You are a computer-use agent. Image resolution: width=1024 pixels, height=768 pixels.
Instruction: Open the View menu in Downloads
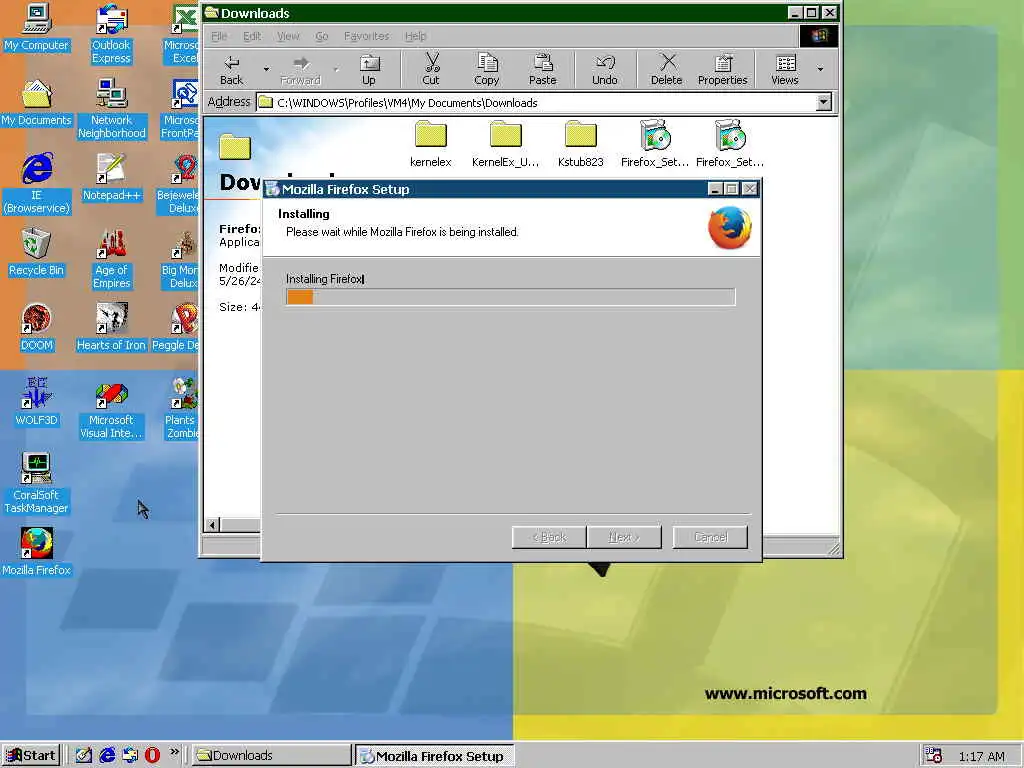288,36
